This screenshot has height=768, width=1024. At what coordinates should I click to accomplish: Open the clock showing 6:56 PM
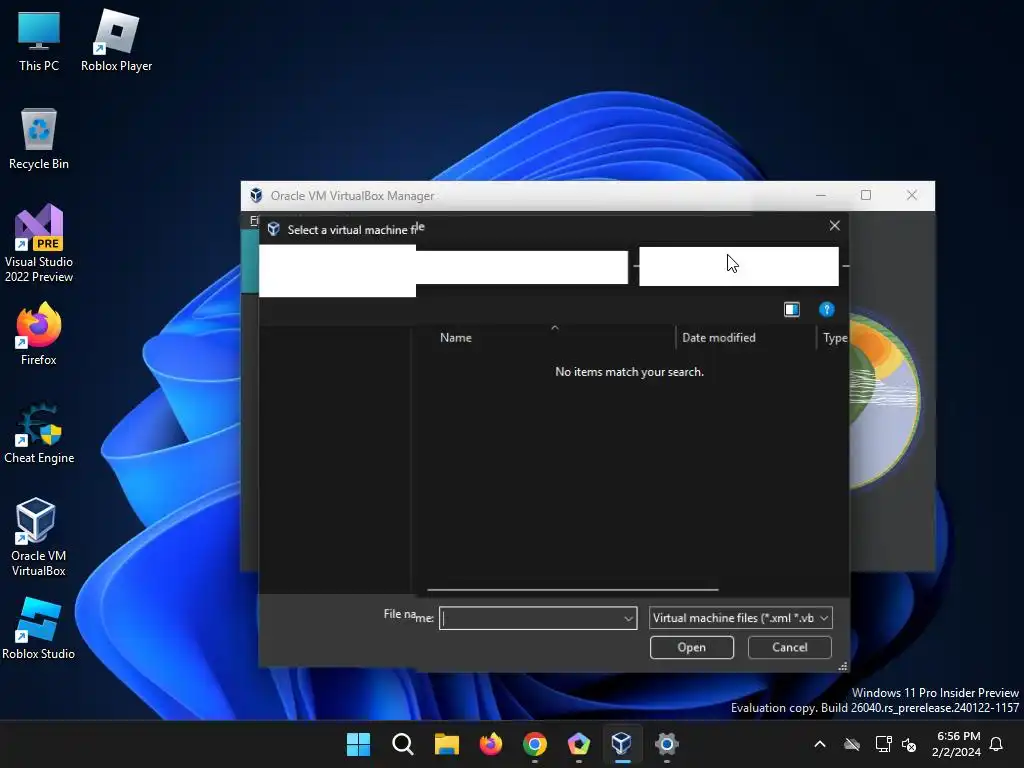[956, 744]
